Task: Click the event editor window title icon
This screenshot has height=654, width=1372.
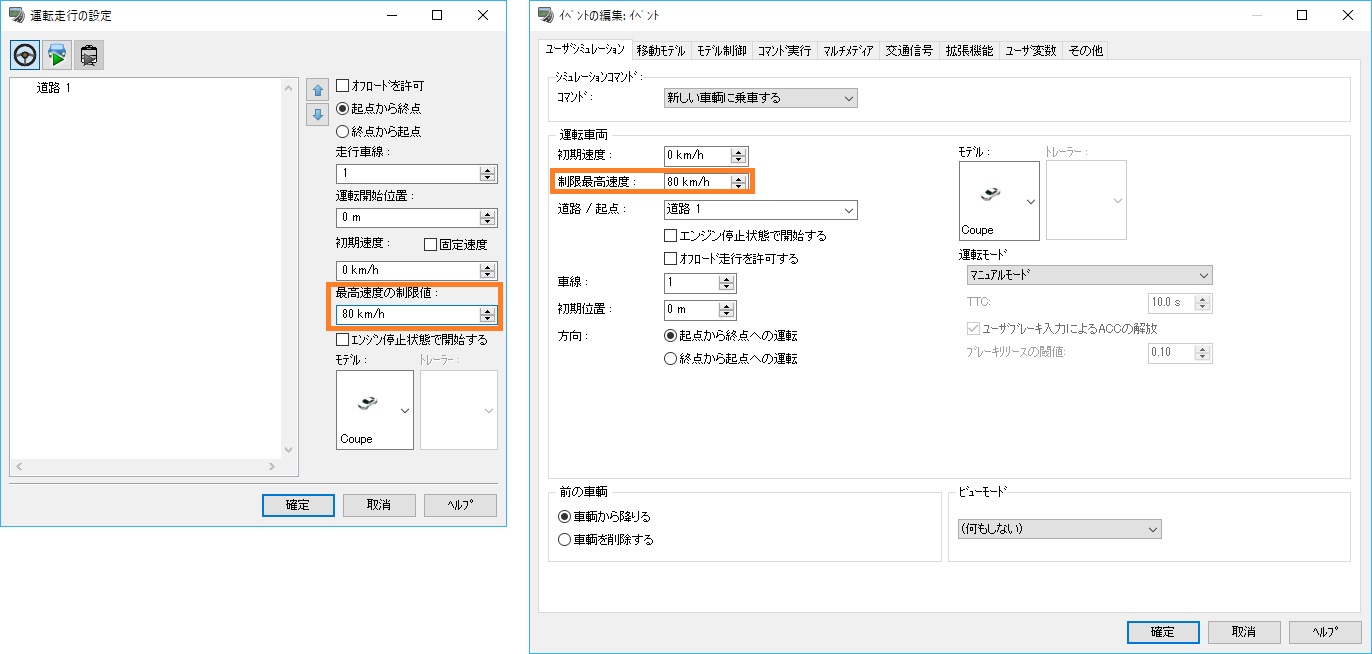Action: point(546,15)
